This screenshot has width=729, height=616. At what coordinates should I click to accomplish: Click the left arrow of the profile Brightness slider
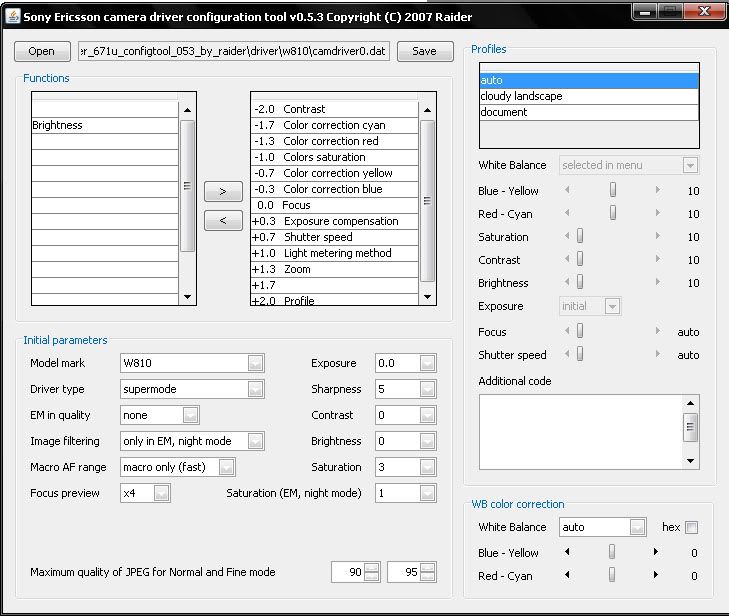pyautogui.click(x=567, y=282)
